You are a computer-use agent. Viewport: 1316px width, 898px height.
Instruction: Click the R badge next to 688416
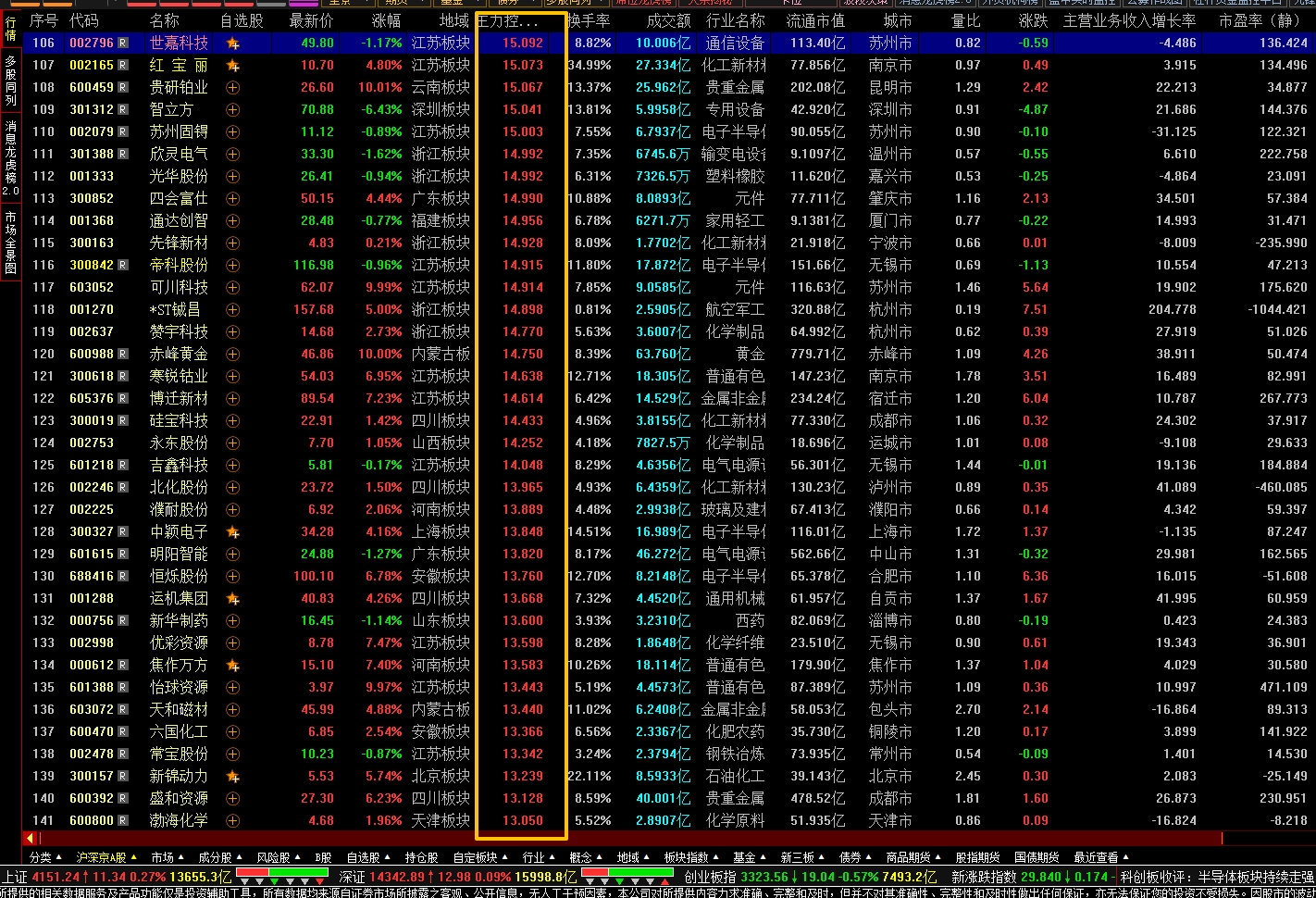pos(123,576)
